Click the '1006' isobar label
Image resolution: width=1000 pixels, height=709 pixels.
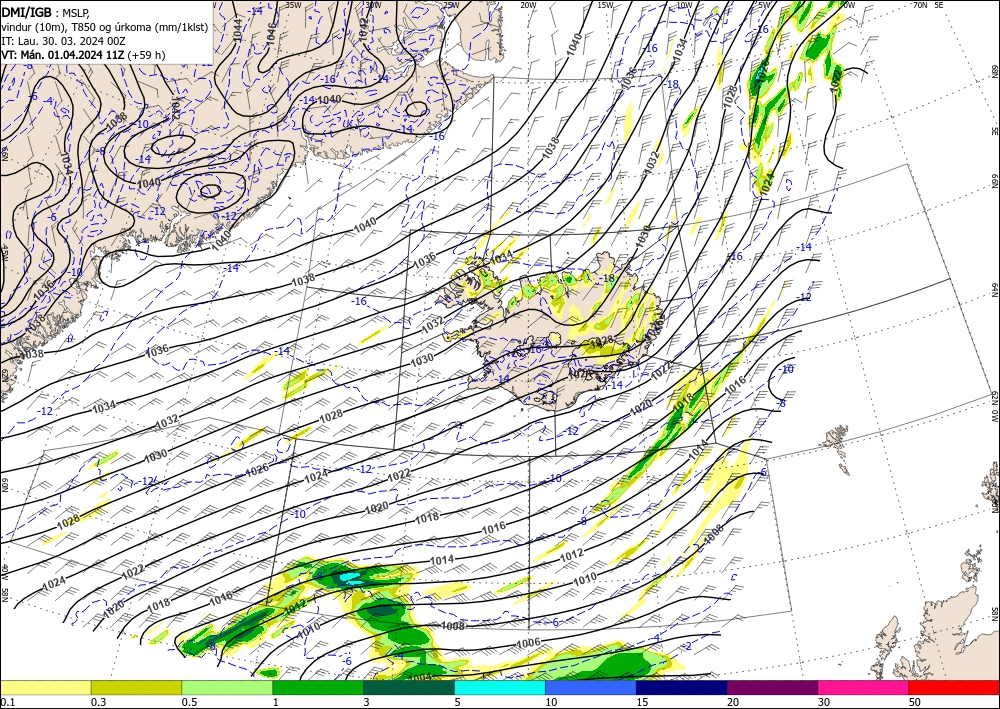(x=529, y=643)
